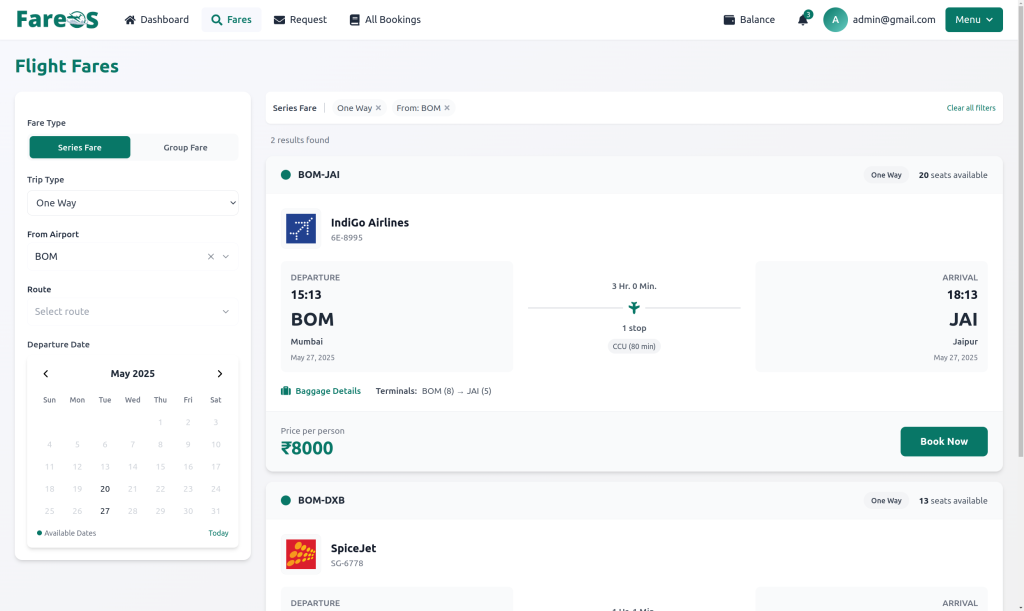Click the 3 Hr. 0 Min. duration
Viewport: 1024px width, 611px height.
point(634,286)
